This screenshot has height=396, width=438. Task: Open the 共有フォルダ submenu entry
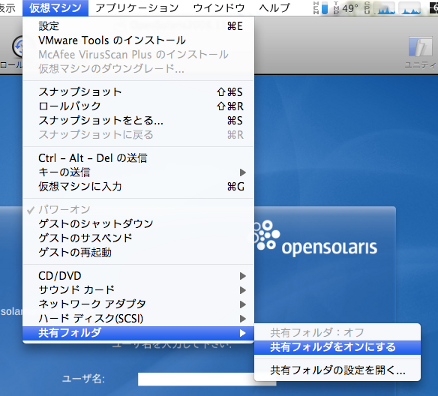tap(138, 333)
